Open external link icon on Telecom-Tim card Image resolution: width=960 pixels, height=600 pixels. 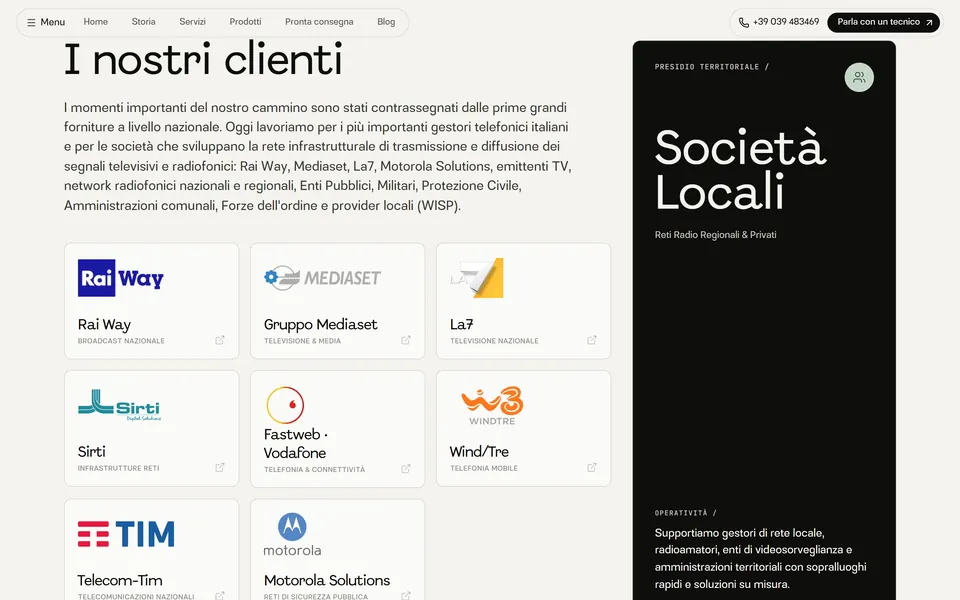point(220,595)
